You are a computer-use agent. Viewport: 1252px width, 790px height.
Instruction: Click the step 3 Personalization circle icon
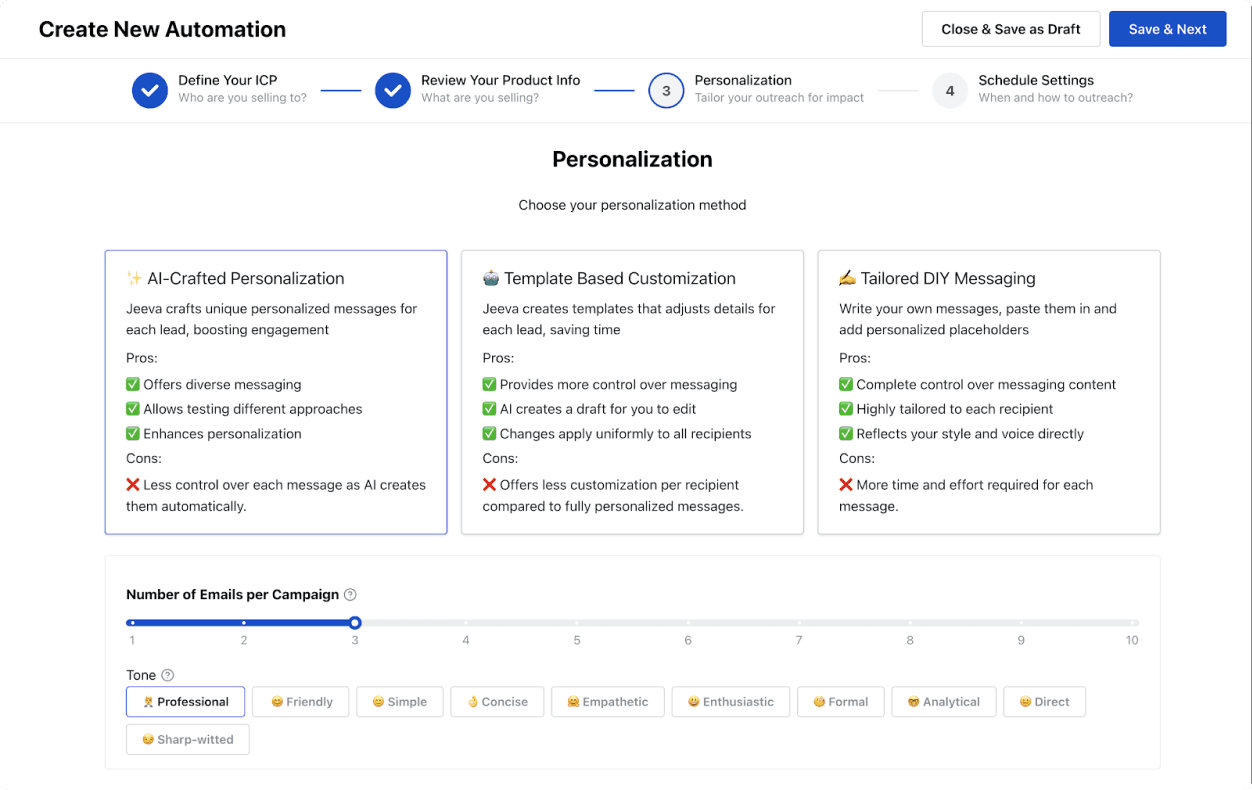pyautogui.click(x=666, y=90)
